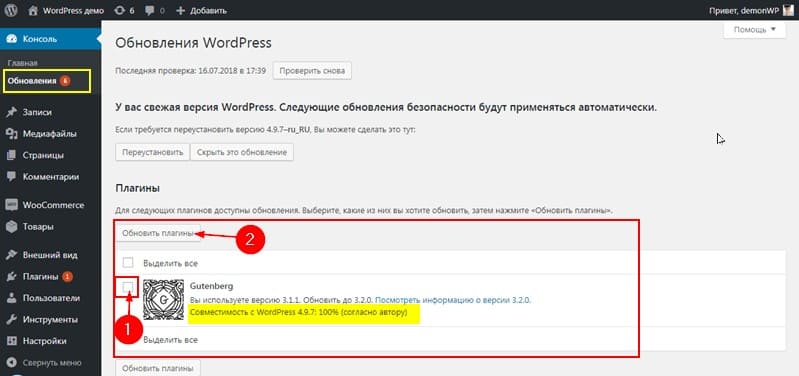Click the Переустановить button
799x376 pixels.
tap(152, 152)
